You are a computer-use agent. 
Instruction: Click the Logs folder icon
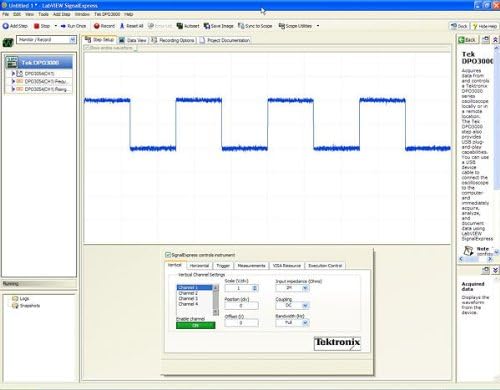[x=15, y=298]
